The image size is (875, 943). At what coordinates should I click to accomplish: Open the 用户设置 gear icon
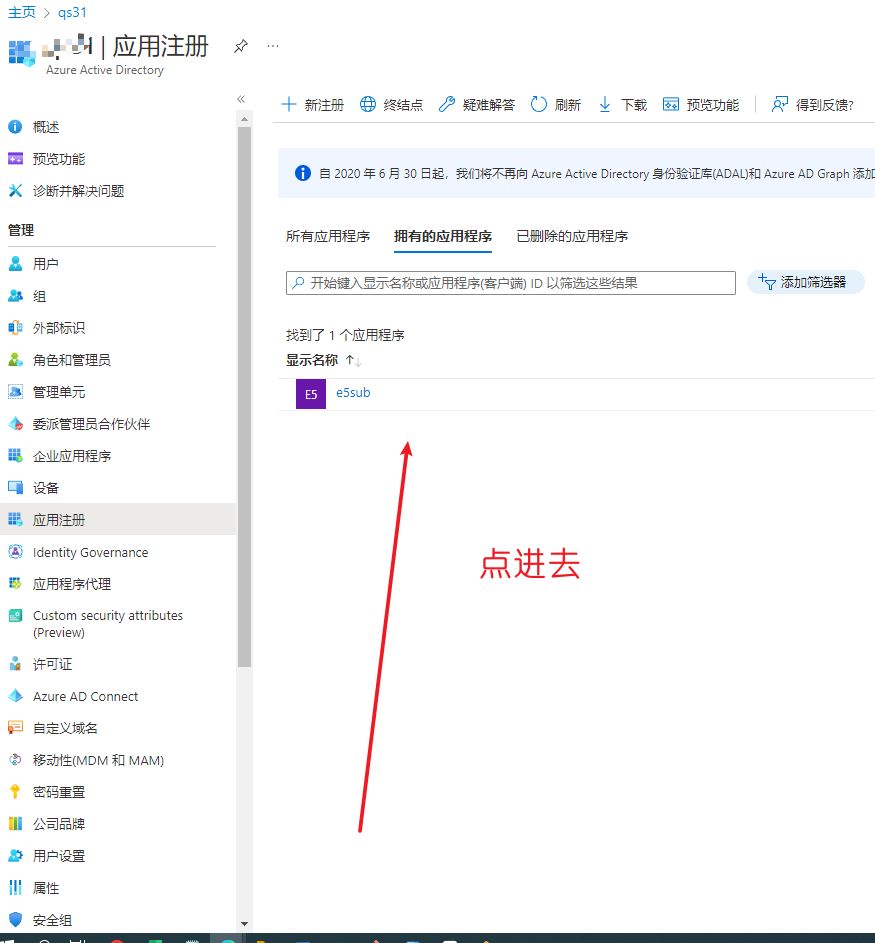15,855
